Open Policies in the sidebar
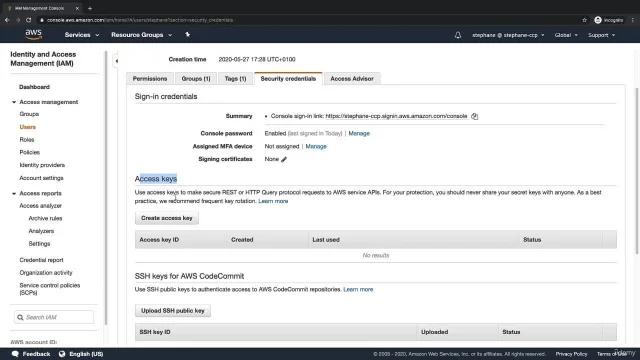 29,152
